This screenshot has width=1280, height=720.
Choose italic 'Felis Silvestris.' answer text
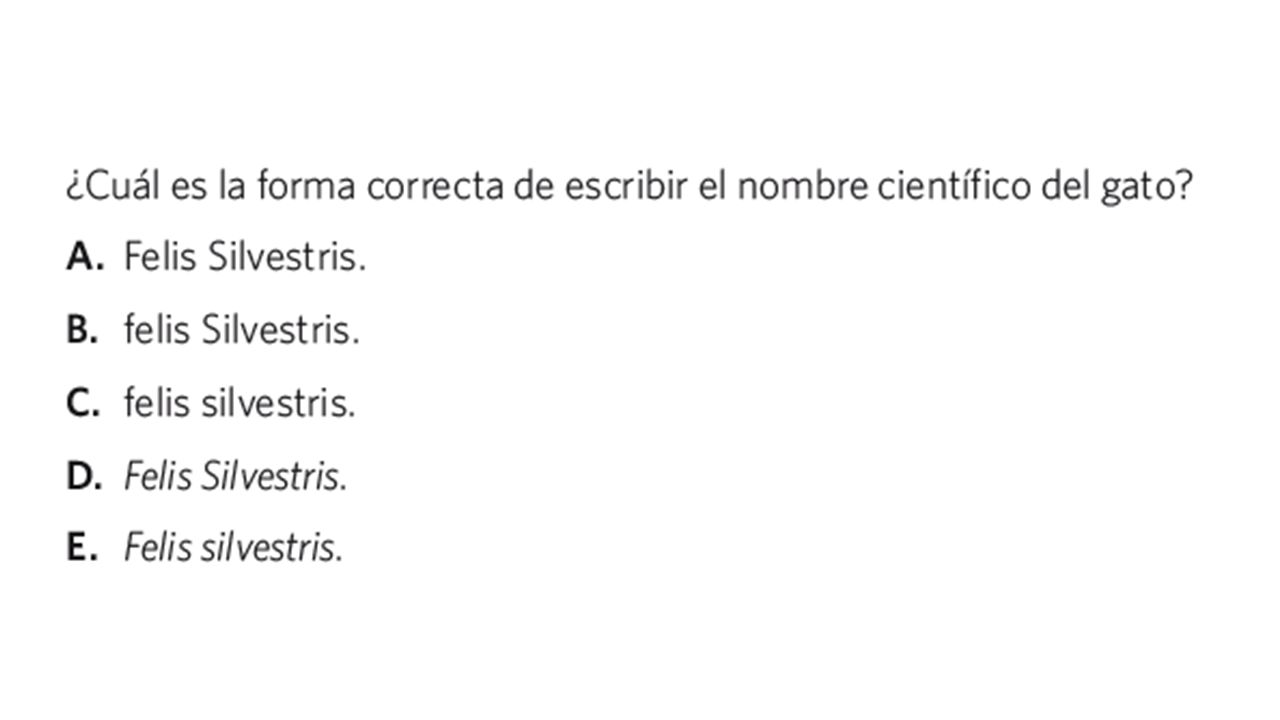(236, 476)
